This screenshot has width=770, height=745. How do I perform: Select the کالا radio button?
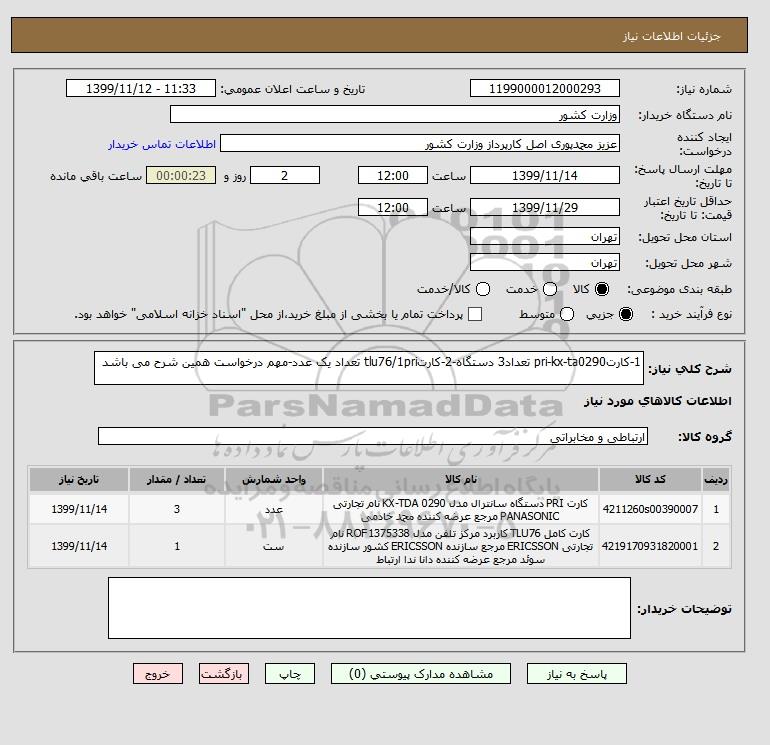point(602,289)
